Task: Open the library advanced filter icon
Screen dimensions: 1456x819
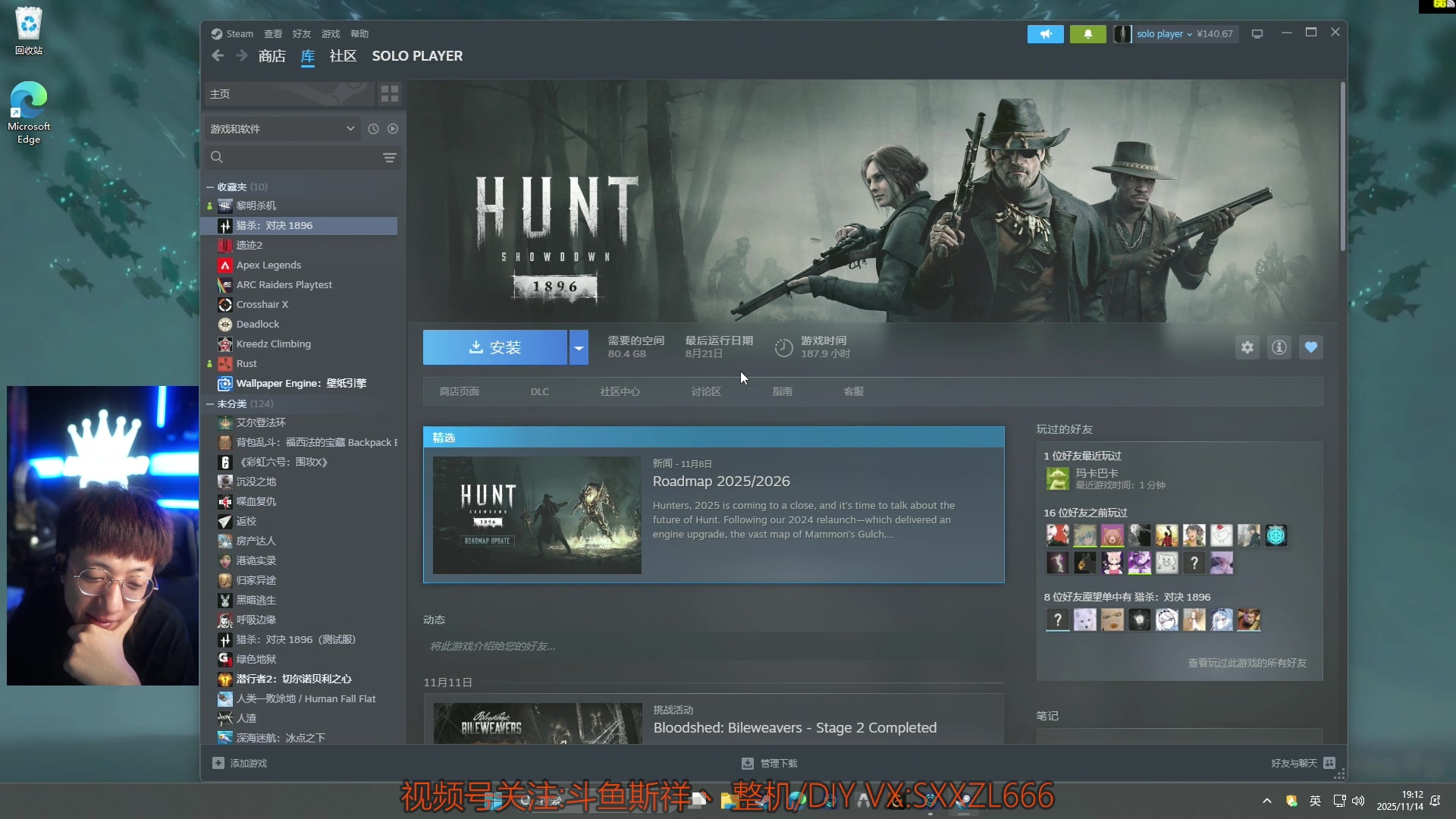Action: tap(390, 158)
